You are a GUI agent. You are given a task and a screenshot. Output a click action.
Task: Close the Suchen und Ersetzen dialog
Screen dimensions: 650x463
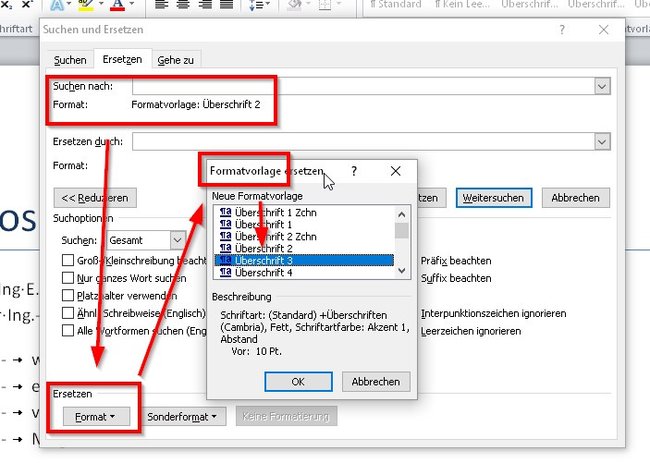pyautogui.click(x=604, y=29)
